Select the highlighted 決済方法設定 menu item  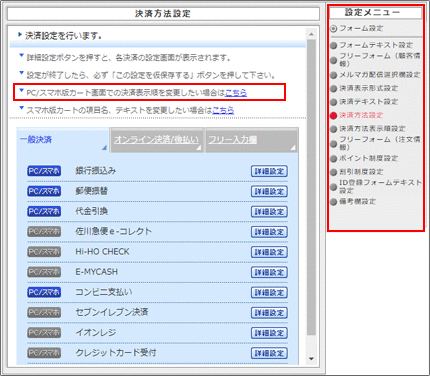pos(357,115)
